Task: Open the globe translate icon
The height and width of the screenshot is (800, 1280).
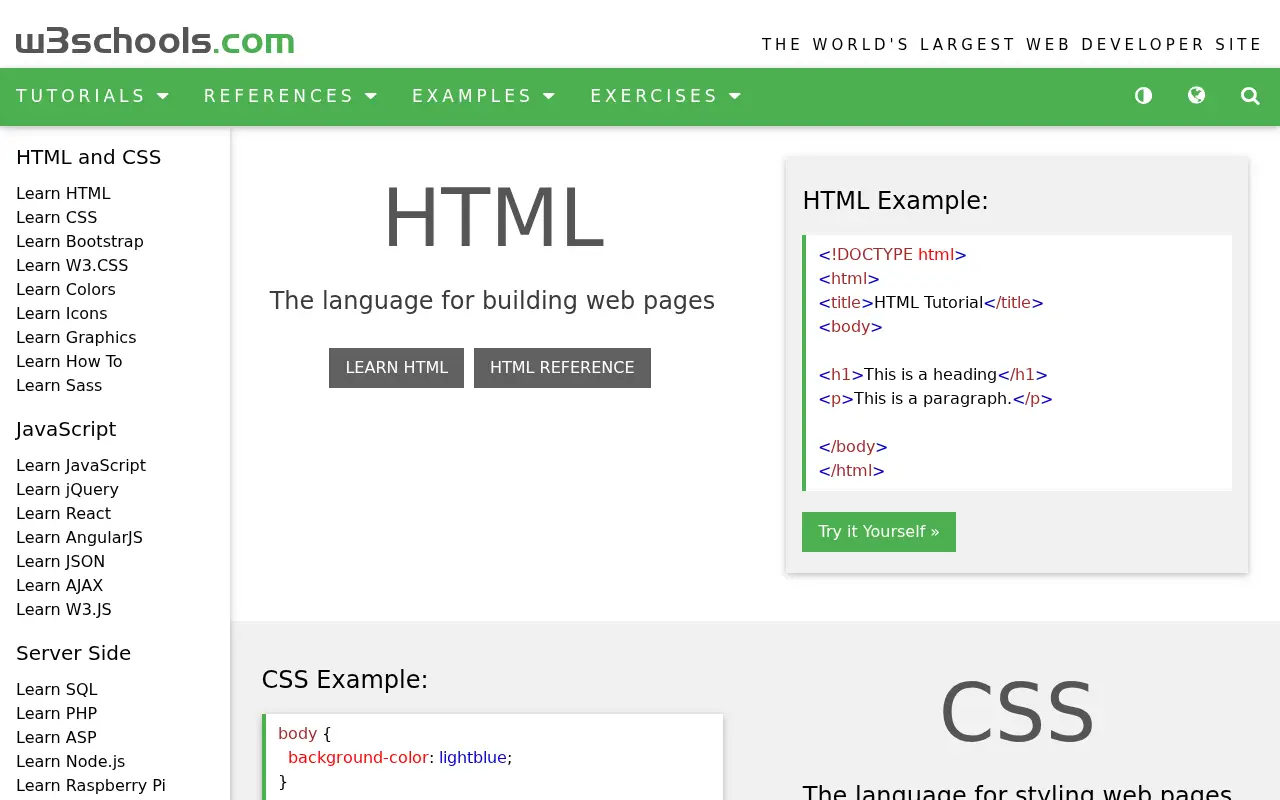Action: click(1196, 96)
